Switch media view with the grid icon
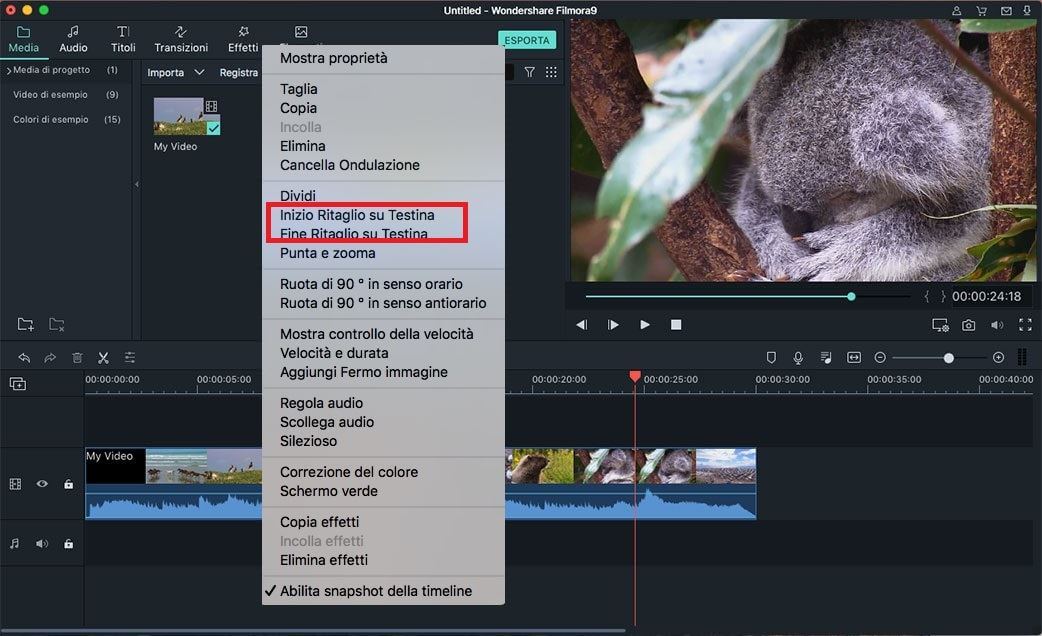The width and height of the screenshot is (1042, 636). coord(551,72)
